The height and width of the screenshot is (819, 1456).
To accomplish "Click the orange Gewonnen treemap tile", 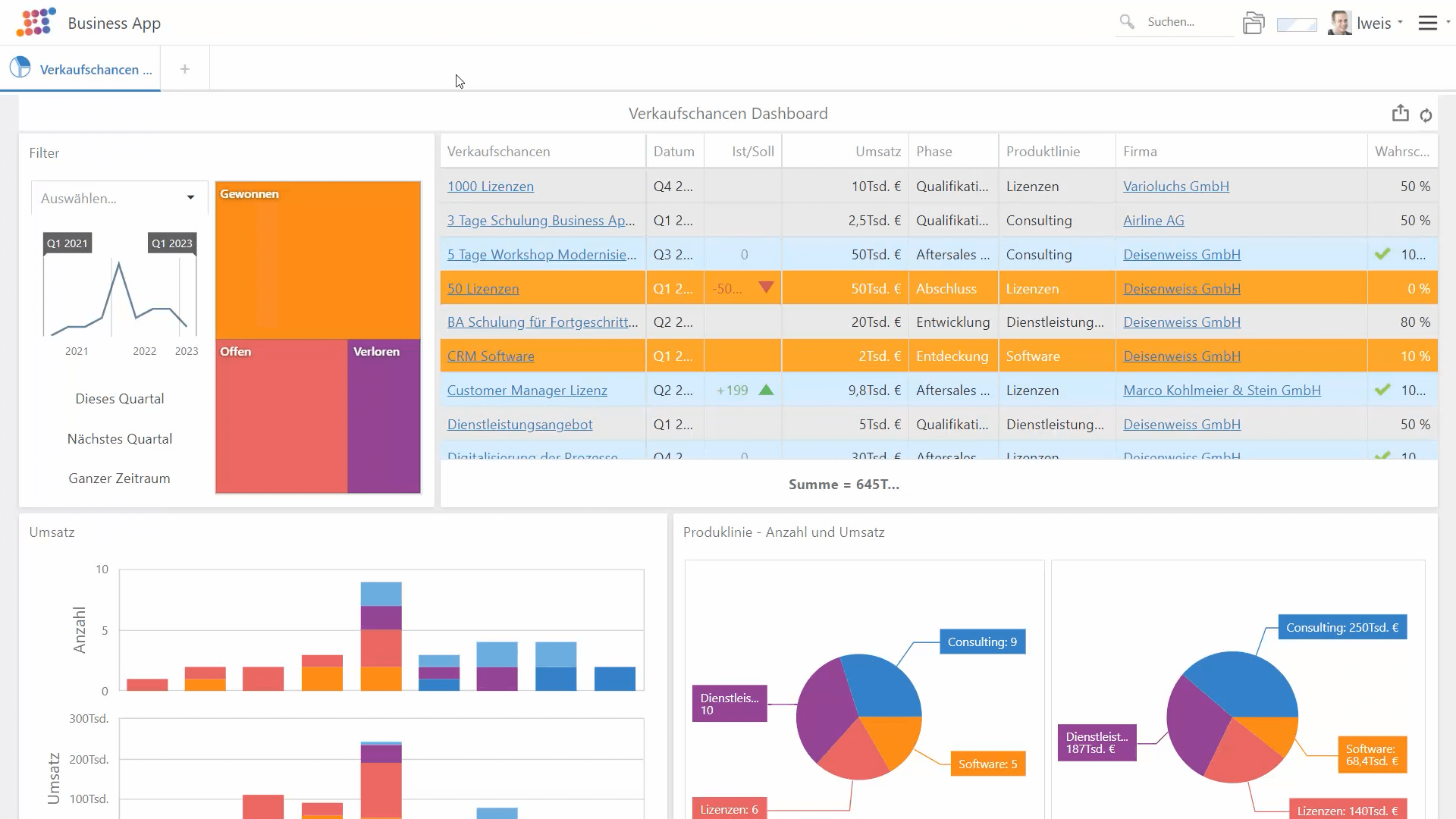I will point(318,262).
